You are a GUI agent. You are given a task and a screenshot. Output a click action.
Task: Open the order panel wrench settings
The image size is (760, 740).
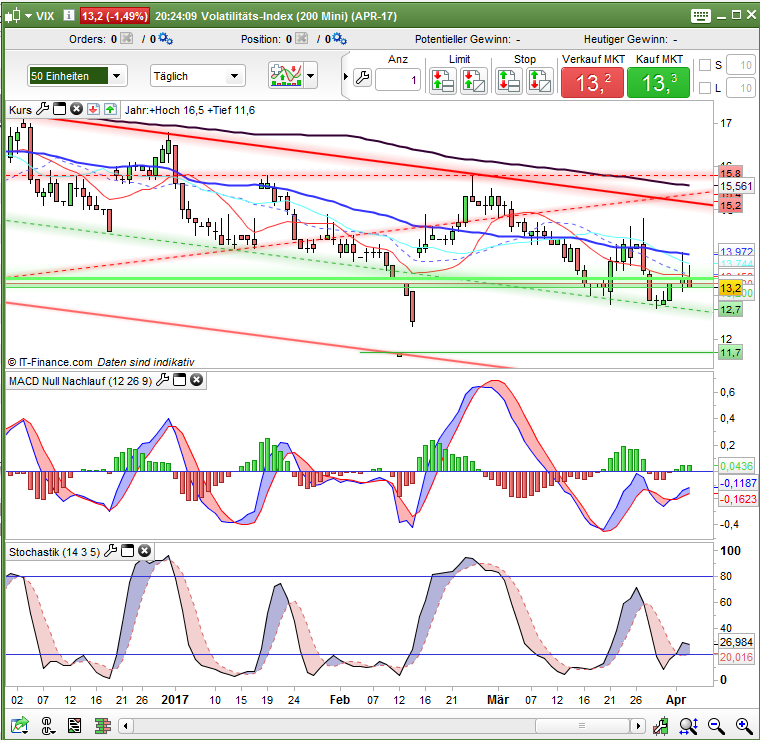(362, 78)
